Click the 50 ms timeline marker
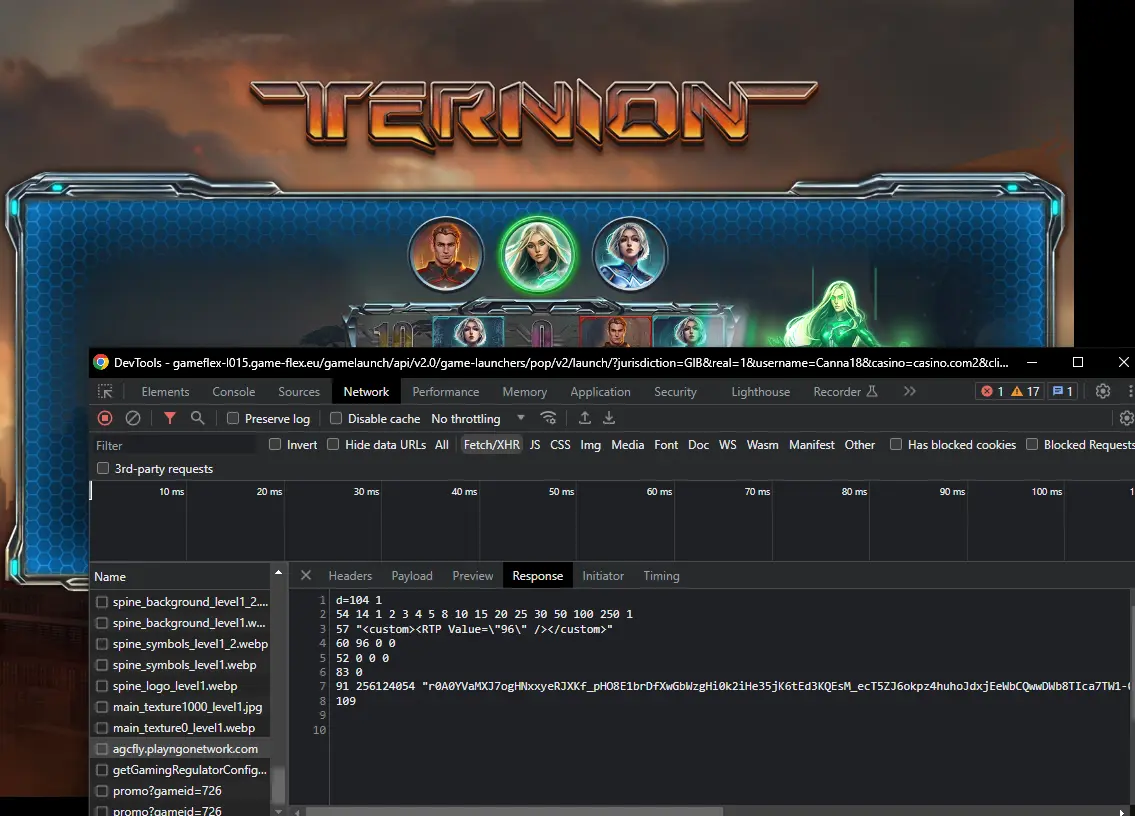The image size is (1135, 816). [561, 492]
